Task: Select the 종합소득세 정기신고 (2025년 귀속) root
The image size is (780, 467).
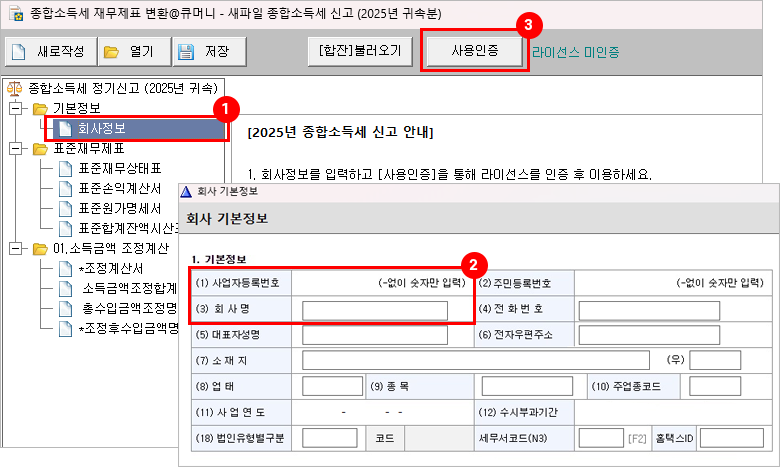Action: pos(123,89)
